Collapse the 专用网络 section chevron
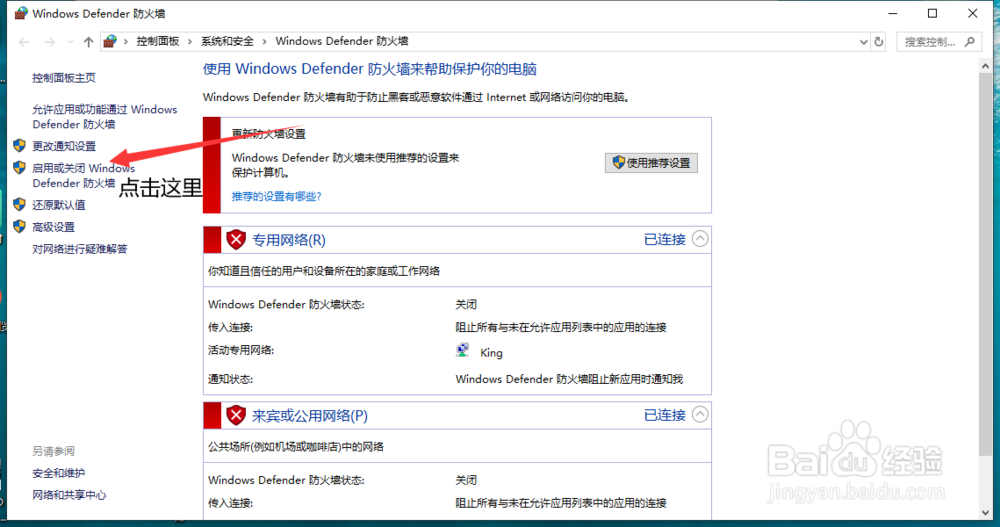The width and height of the screenshot is (1000, 527). (x=700, y=239)
